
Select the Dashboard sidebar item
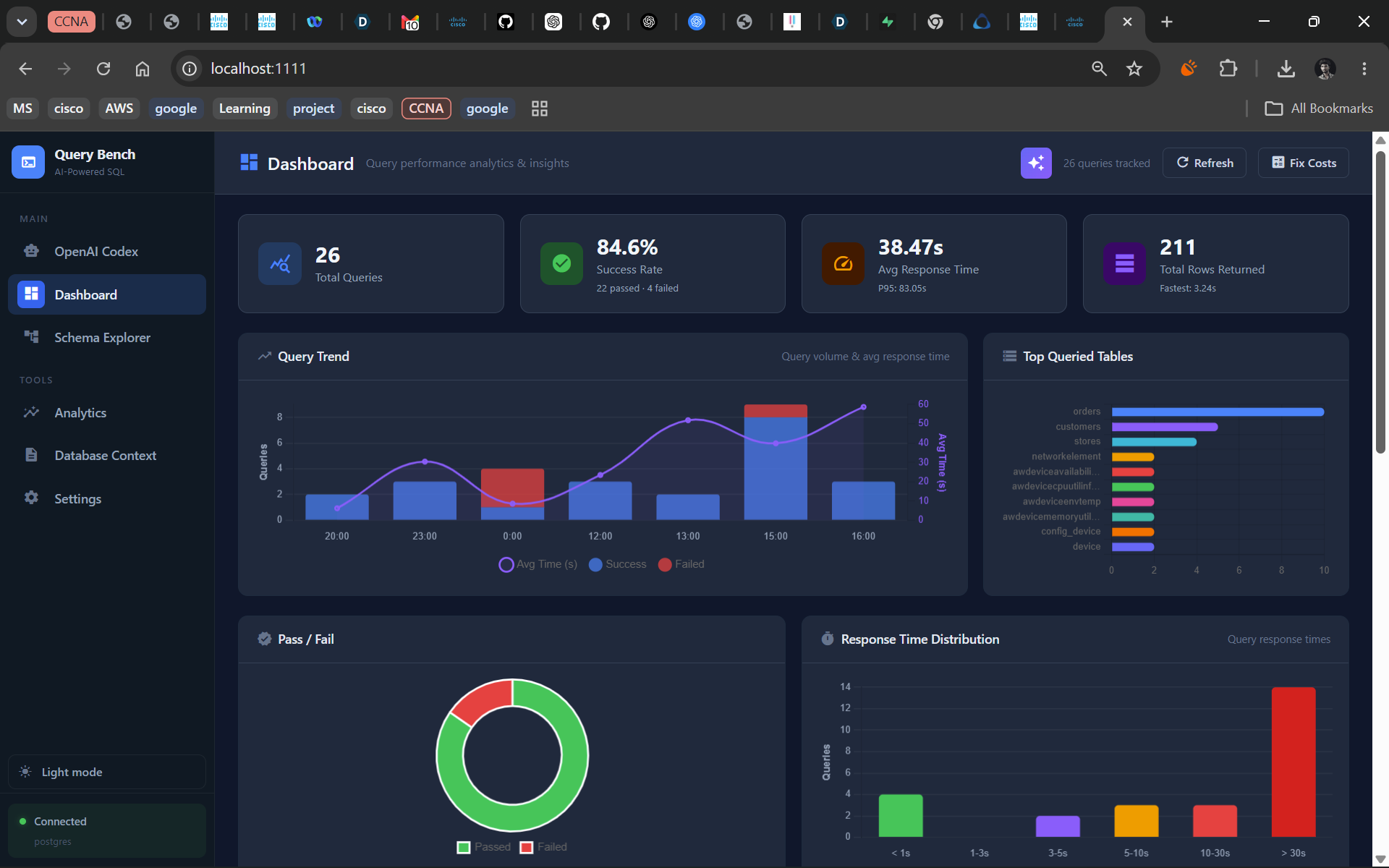point(107,294)
